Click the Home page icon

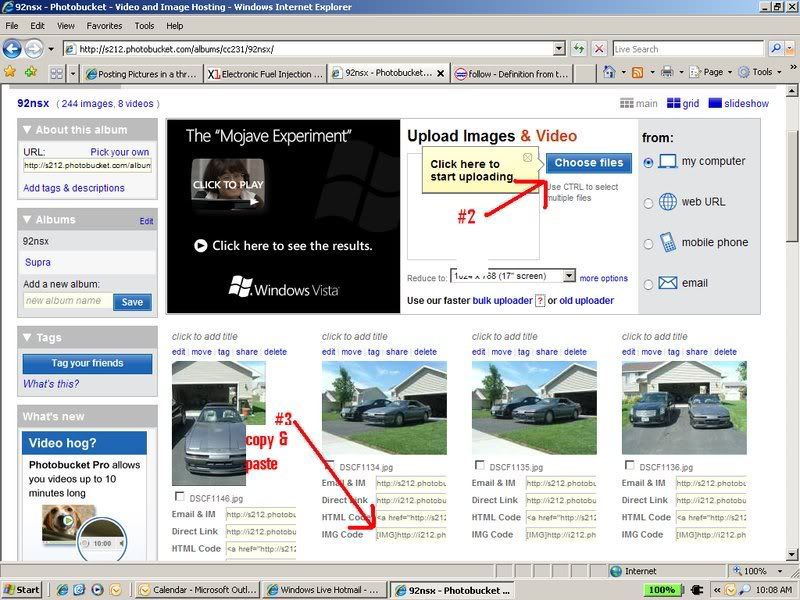(609, 72)
